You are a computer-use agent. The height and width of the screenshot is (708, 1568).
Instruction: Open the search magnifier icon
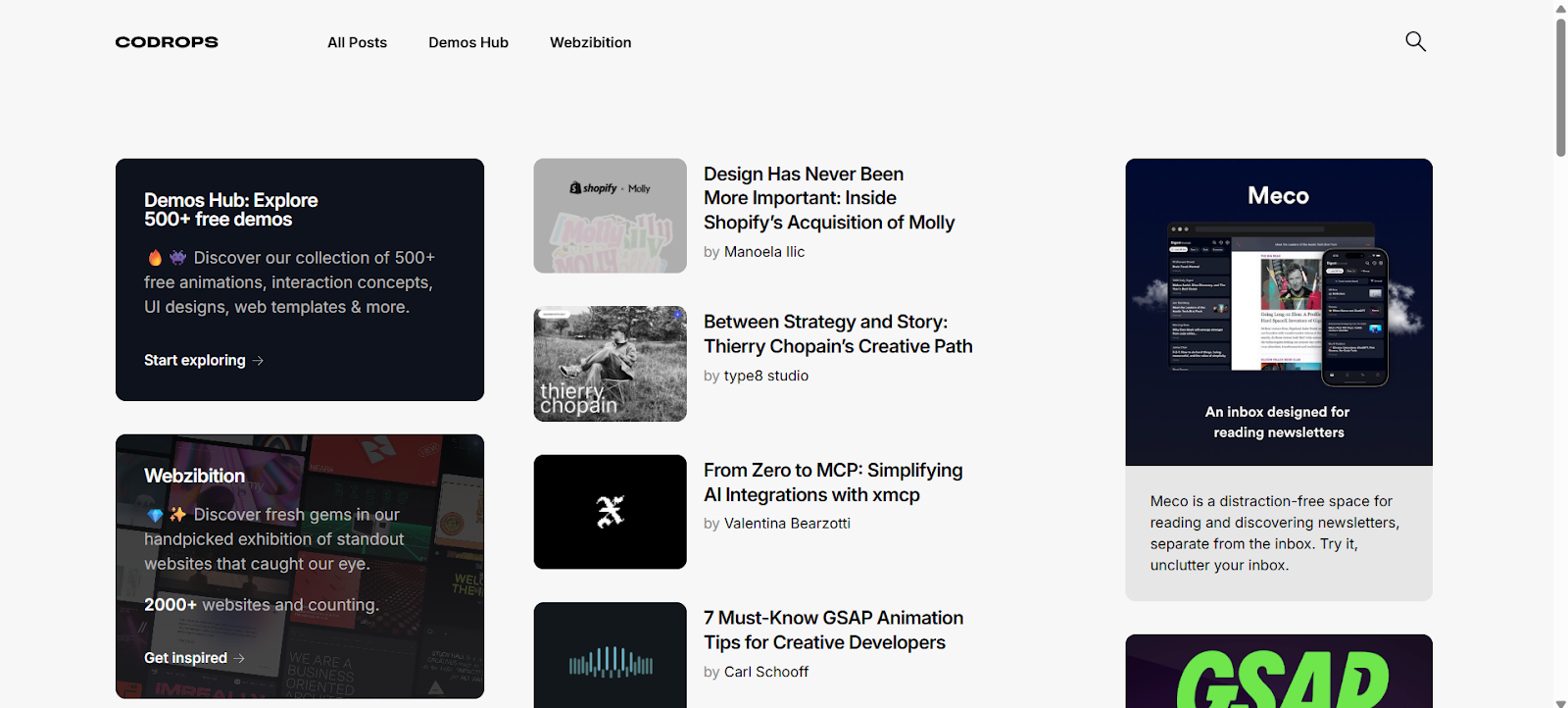1415,41
